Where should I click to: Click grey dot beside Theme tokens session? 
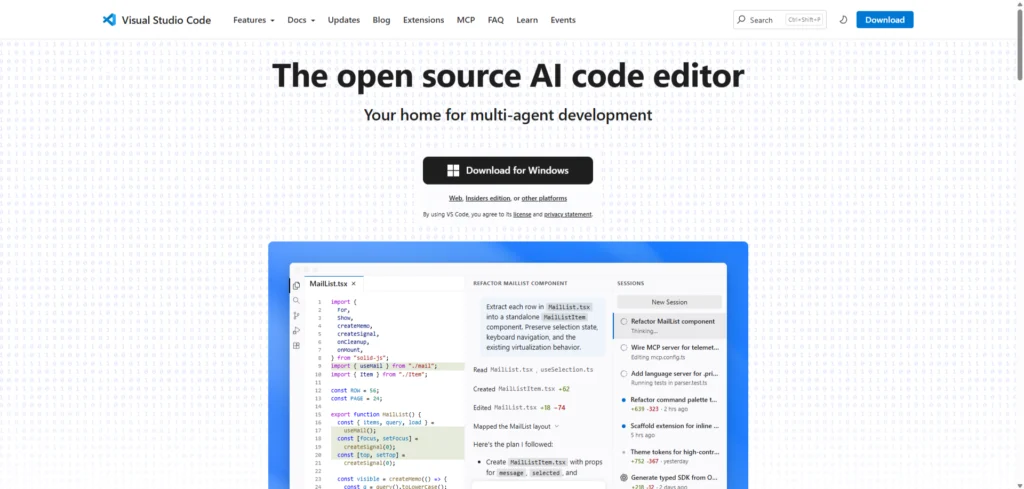click(x=624, y=452)
